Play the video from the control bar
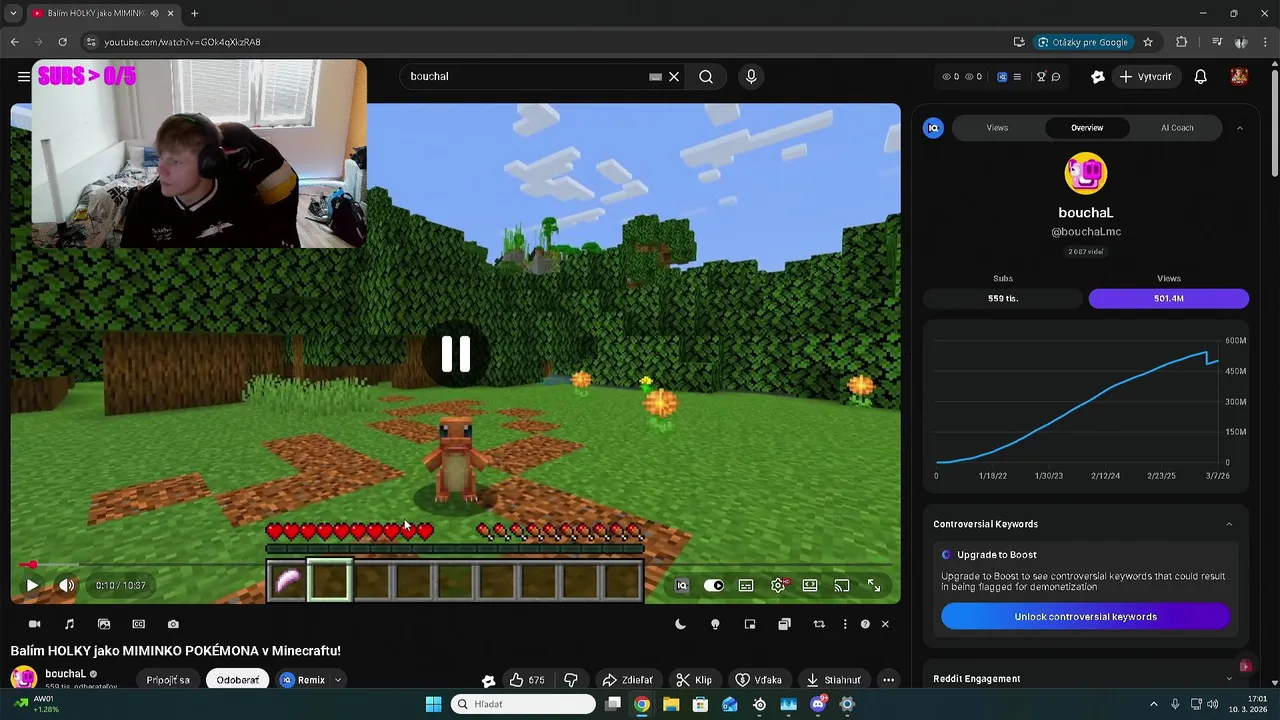 [x=32, y=585]
